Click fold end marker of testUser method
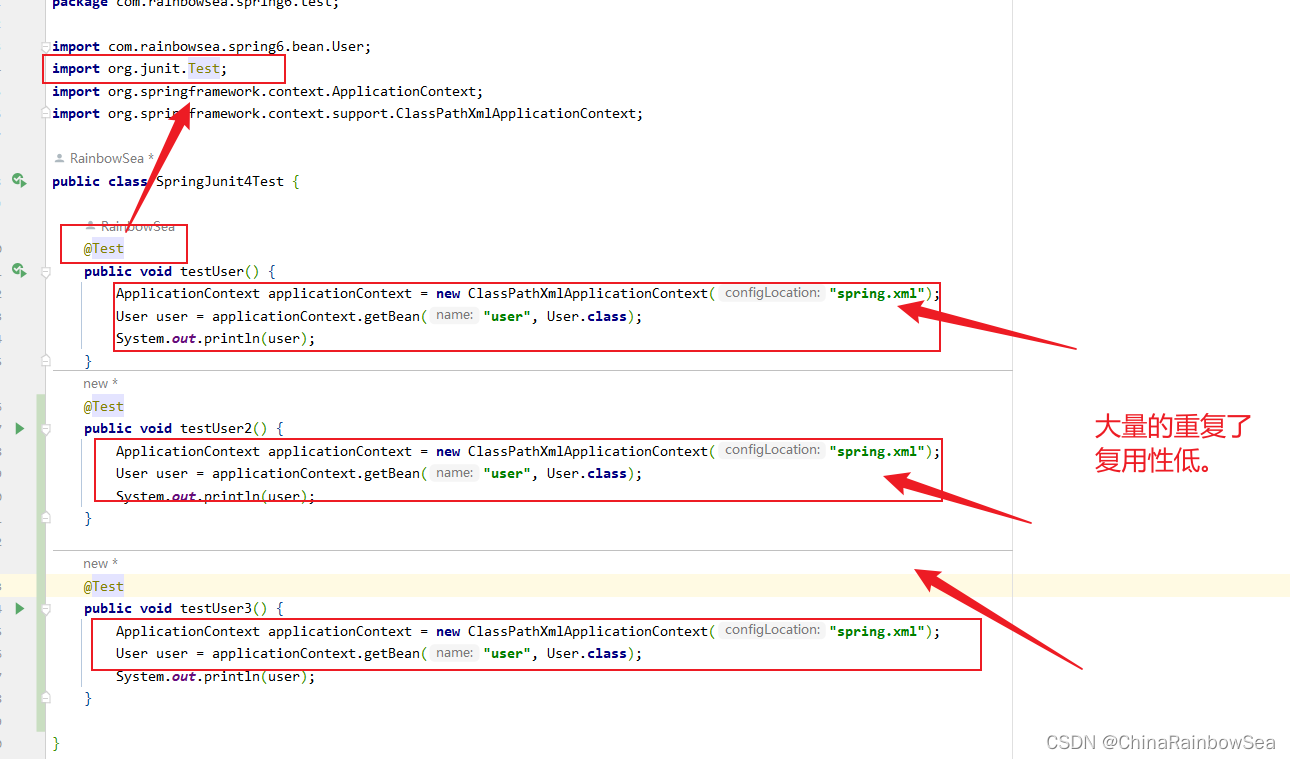This screenshot has height=759, width=1290. click(45, 359)
